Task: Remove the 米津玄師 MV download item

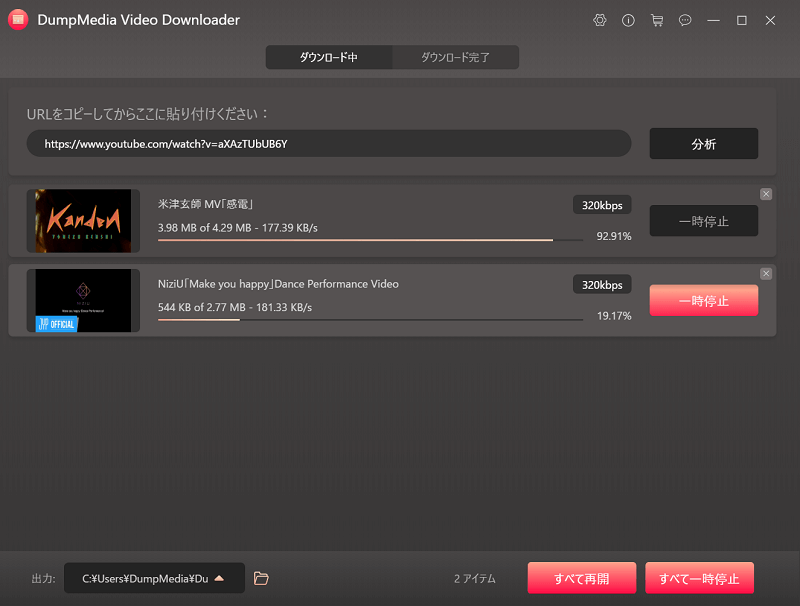Action: click(766, 194)
